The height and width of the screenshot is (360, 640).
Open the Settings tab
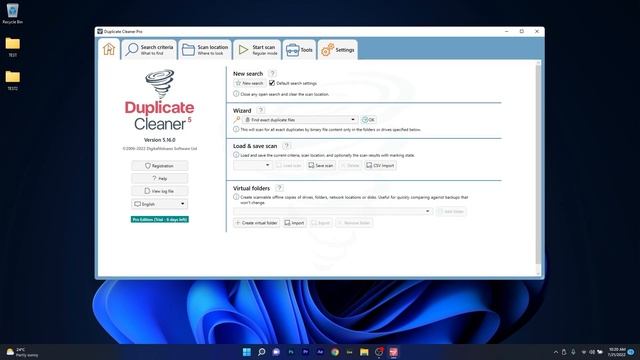(338, 50)
